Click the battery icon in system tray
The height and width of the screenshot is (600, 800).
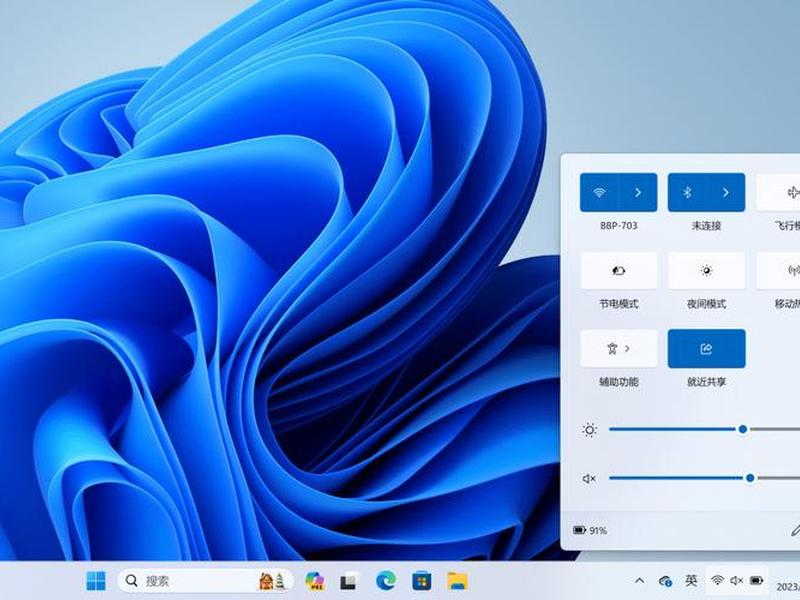(x=756, y=580)
